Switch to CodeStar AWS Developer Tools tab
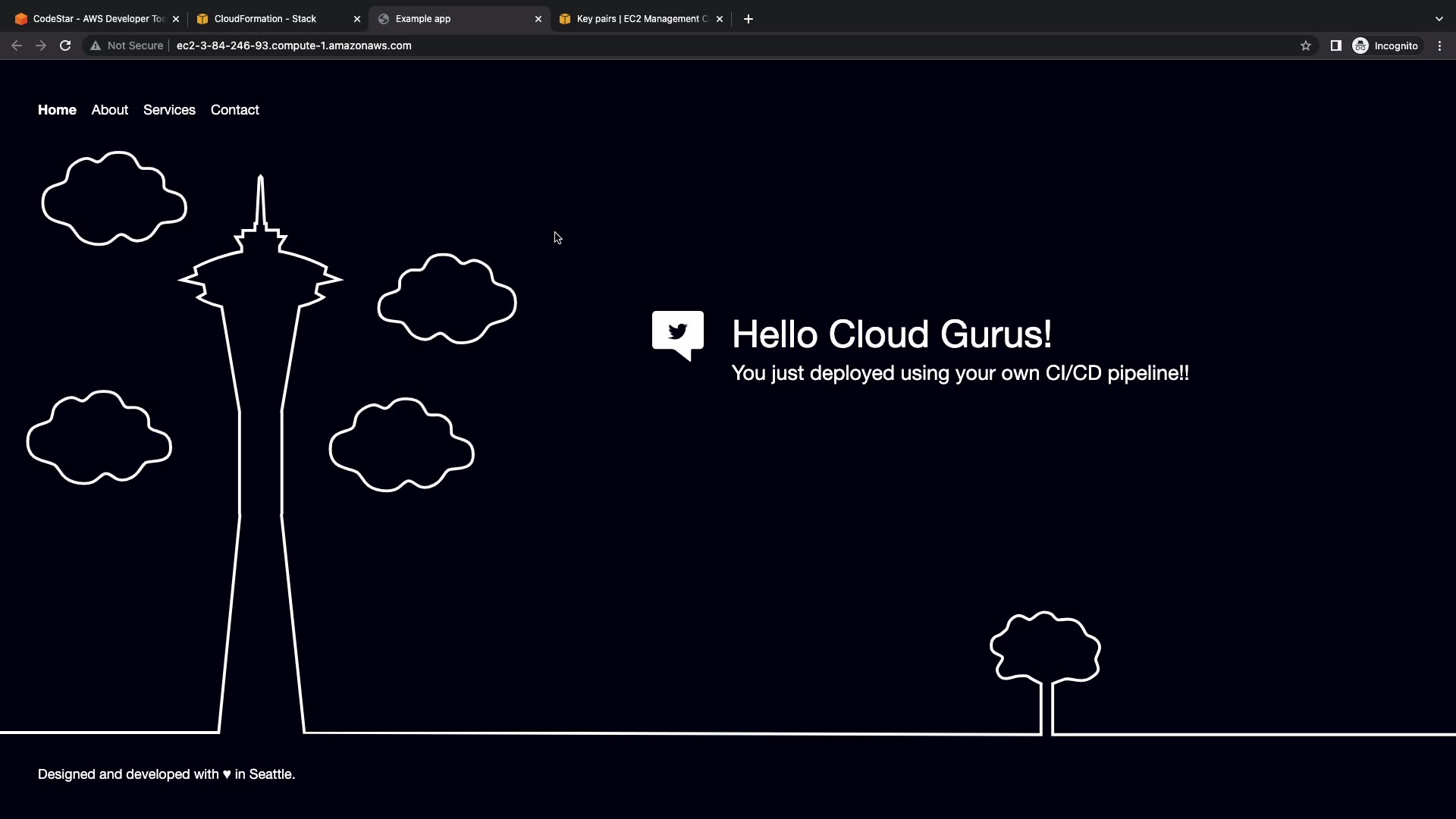The height and width of the screenshot is (819, 1456). 91,19
